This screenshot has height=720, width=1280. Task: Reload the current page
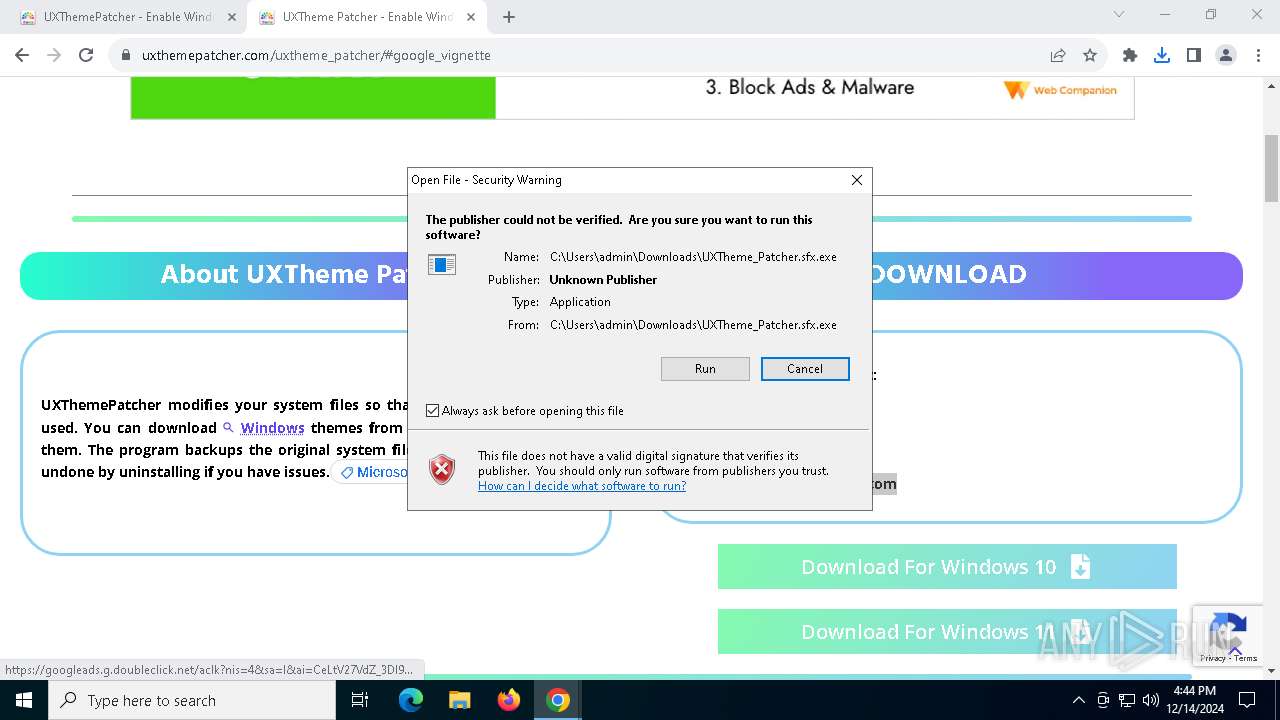pos(86,55)
